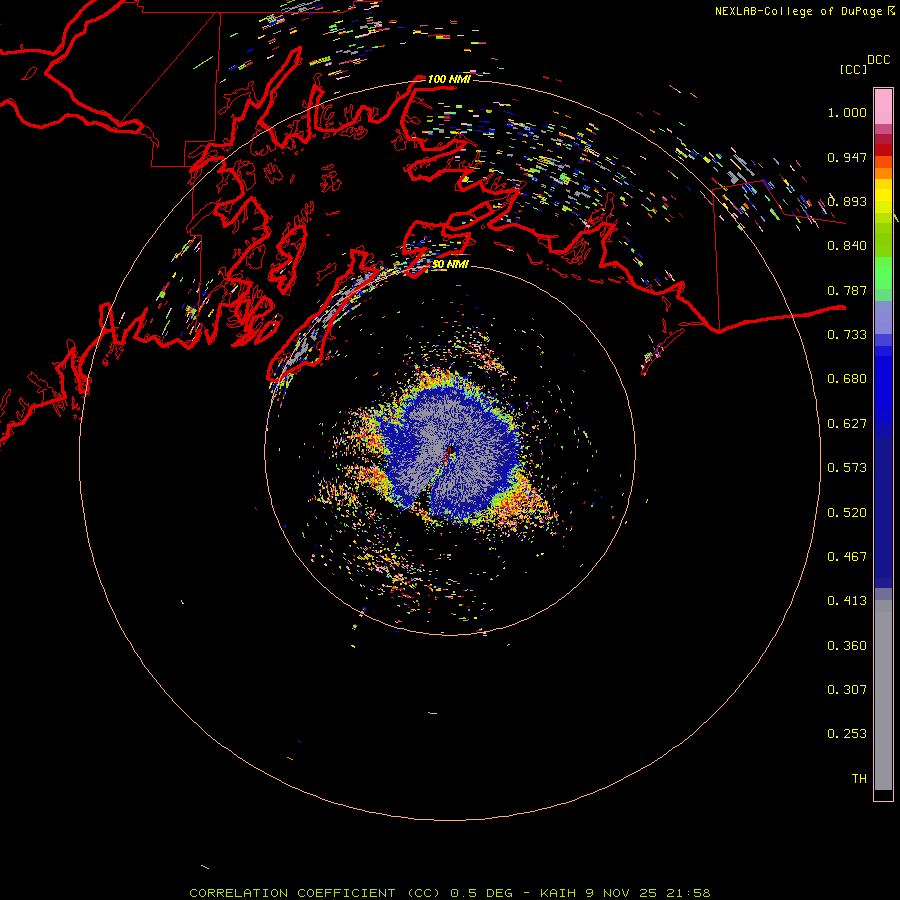Click the Correlation Coefficient product title caption
Screen dimensions: 900x900
tap(450, 893)
